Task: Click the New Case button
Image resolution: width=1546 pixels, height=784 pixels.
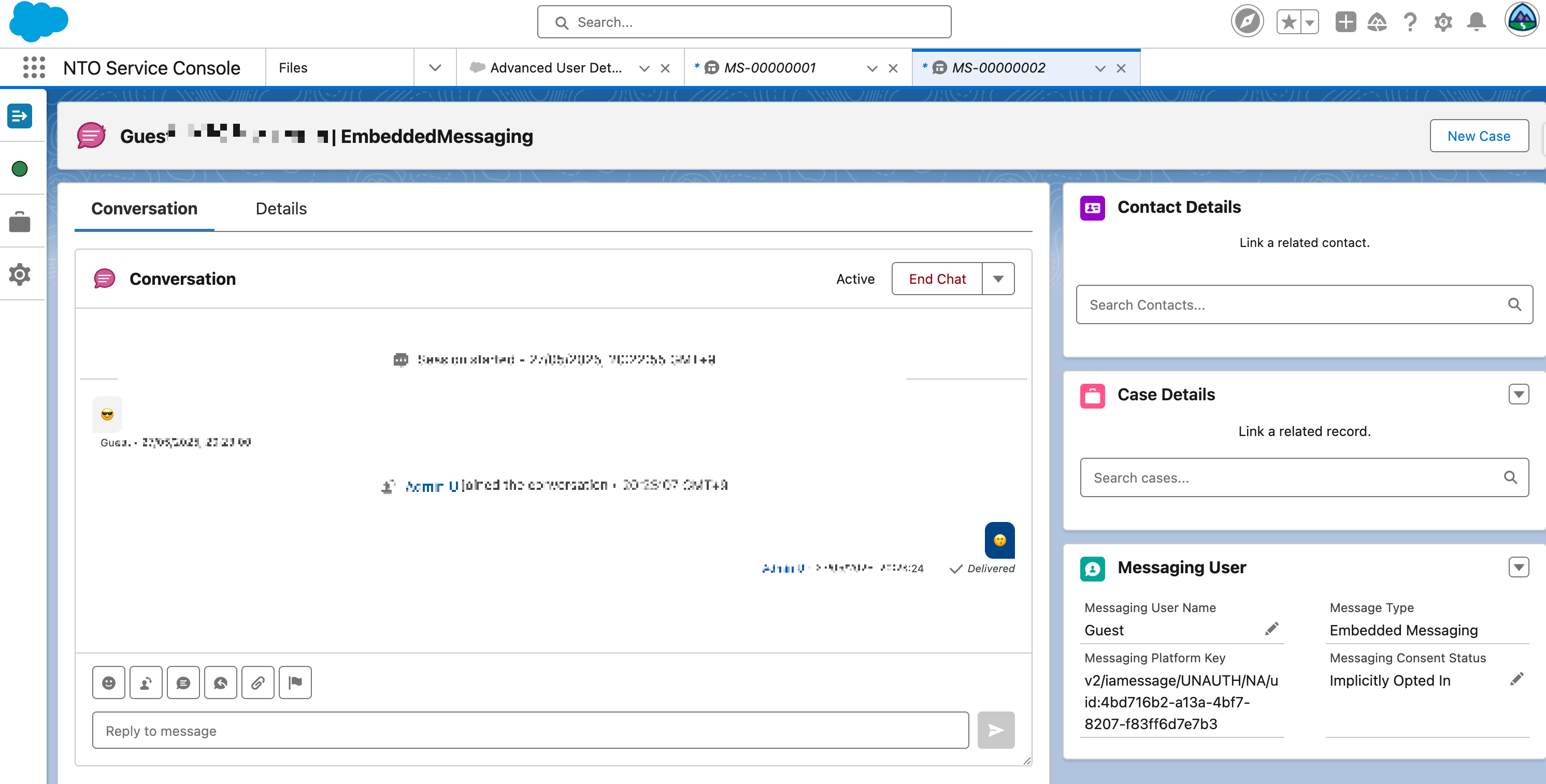Action: pos(1478,136)
